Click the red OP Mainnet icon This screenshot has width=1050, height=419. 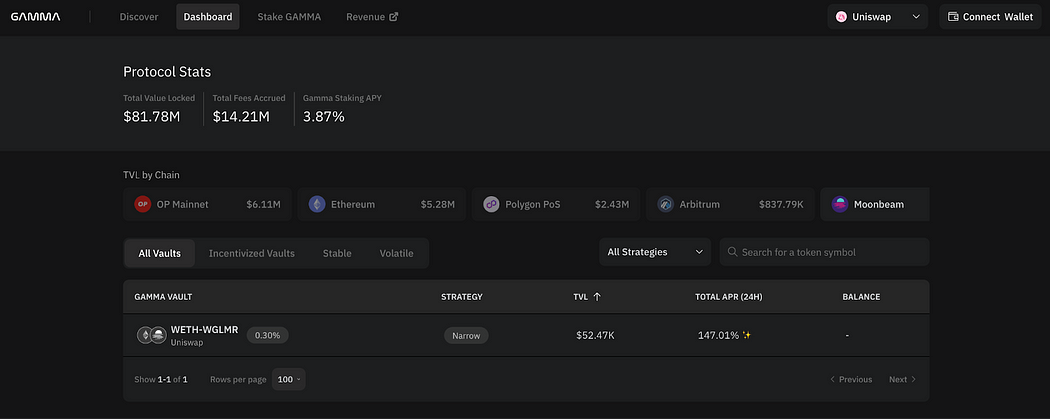tap(143, 204)
